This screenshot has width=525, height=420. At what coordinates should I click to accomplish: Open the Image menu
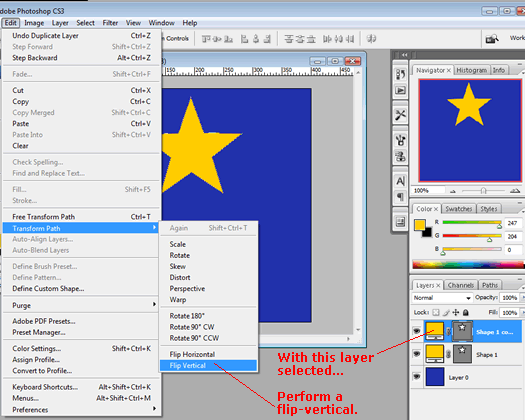click(x=34, y=23)
